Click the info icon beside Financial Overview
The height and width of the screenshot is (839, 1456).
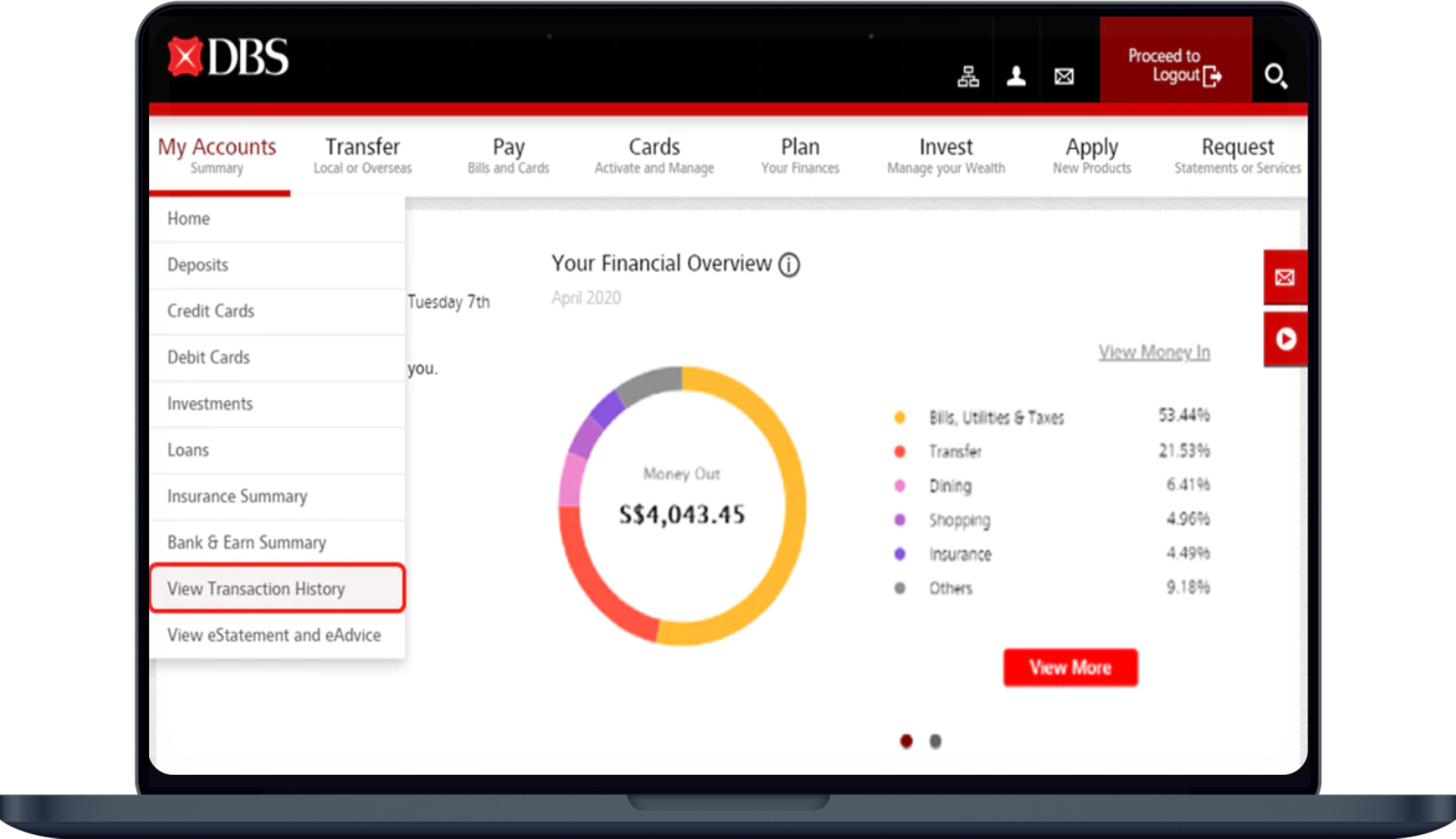789,265
